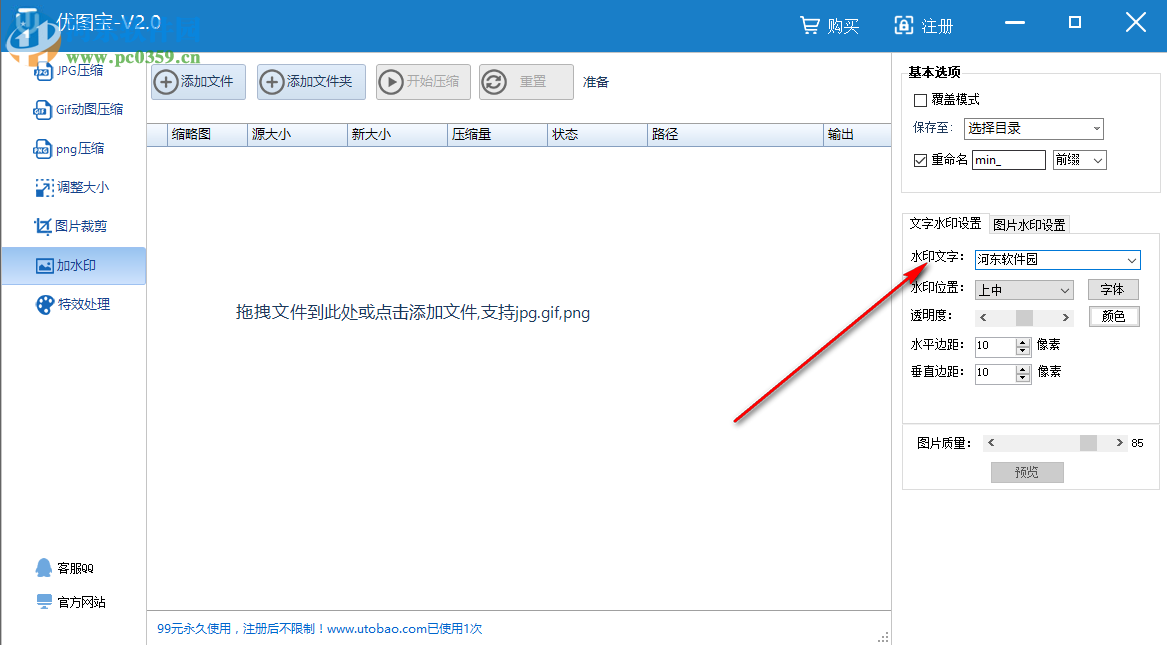
Task: Select Gif动图压缩 sidebar item
Action: click(x=78, y=109)
